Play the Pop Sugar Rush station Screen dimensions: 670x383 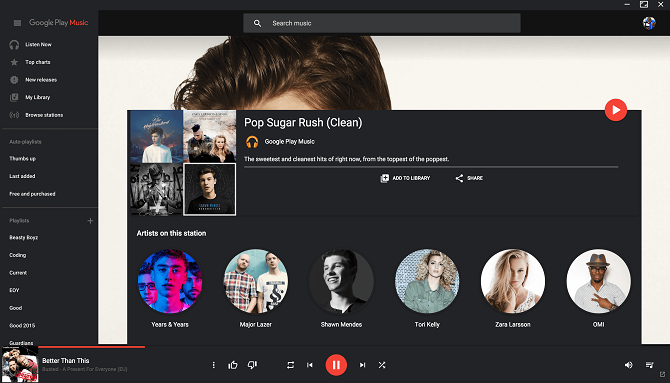pos(615,110)
